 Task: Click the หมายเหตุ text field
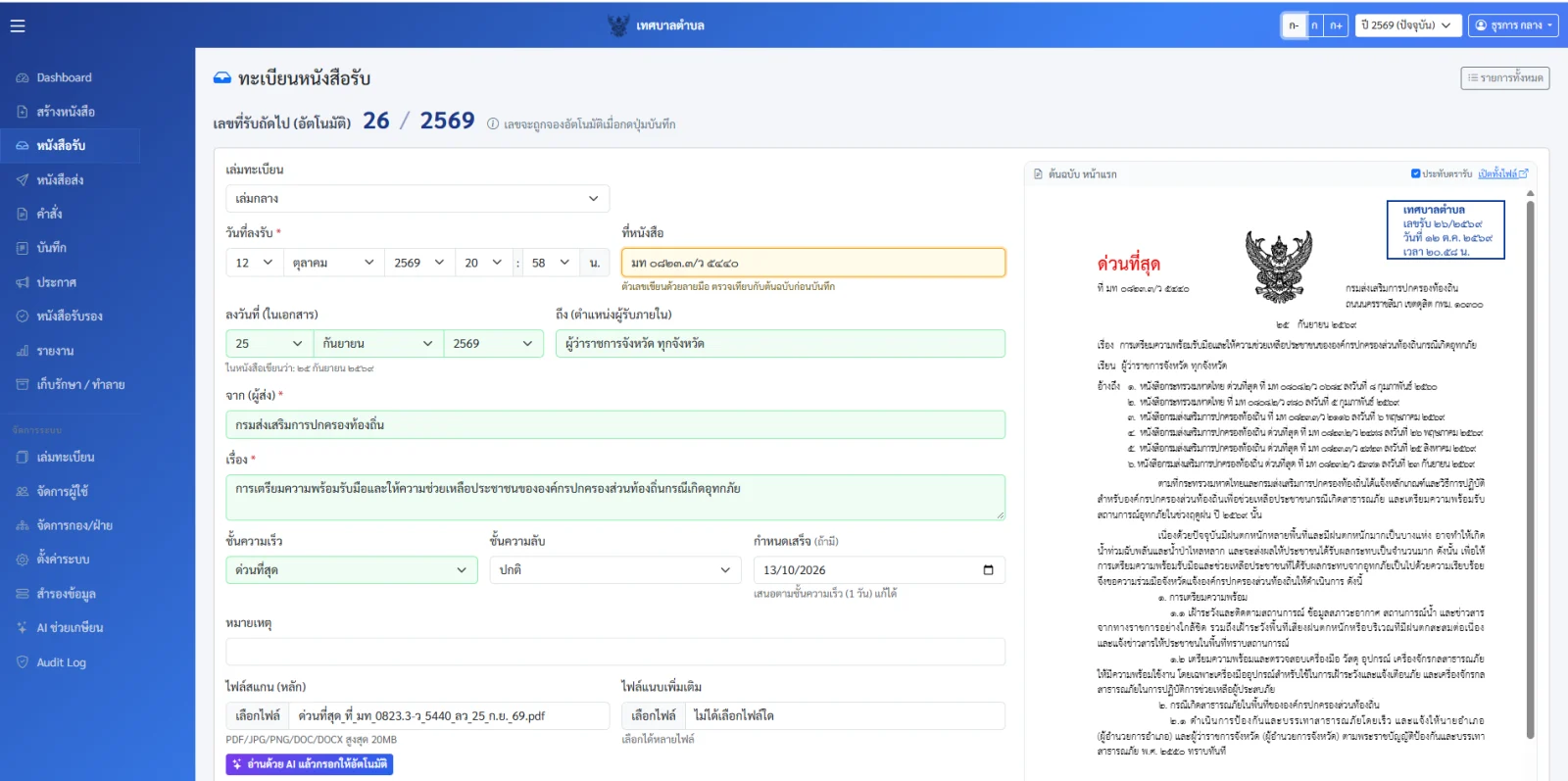pyautogui.click(x=615, y=653)
